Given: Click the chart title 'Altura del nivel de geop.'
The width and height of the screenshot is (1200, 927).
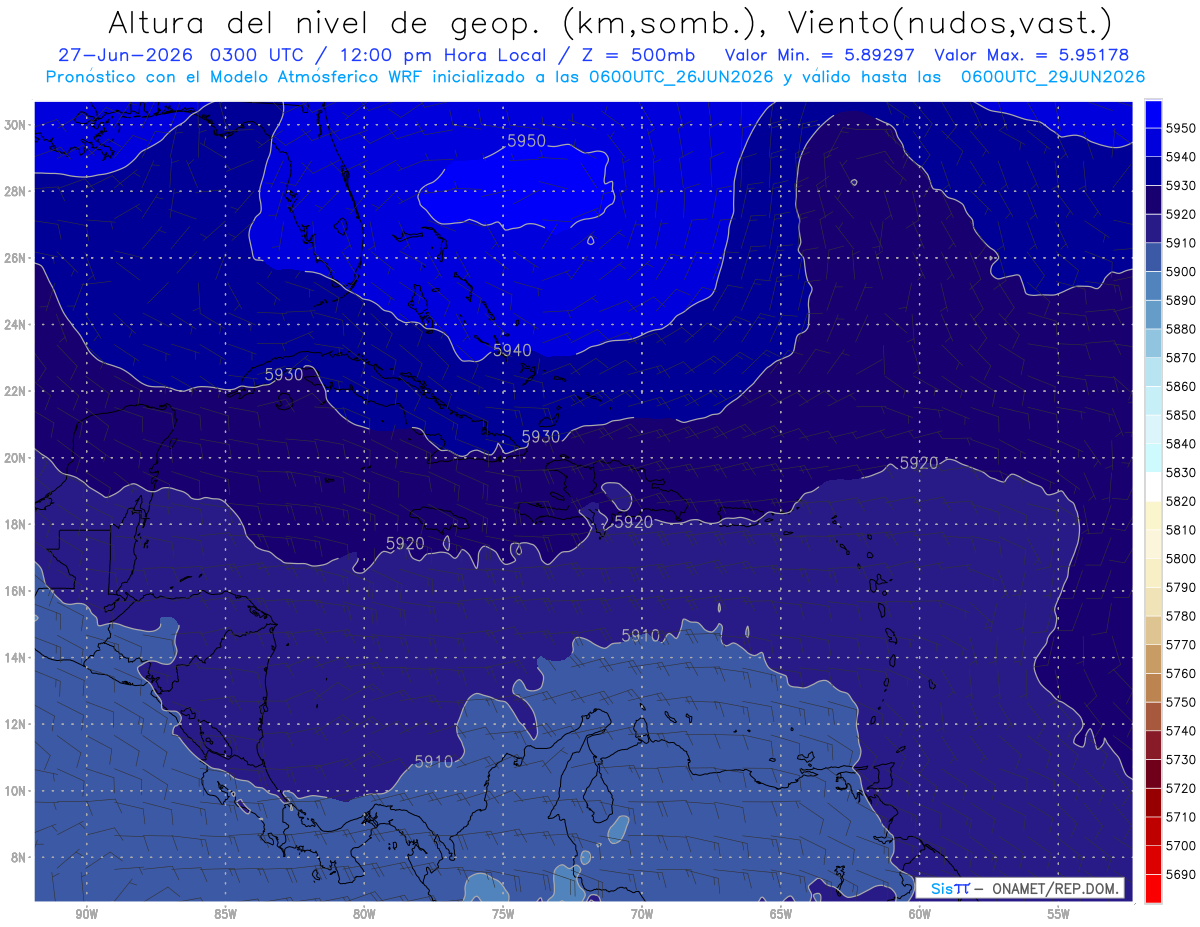Looking at the screenshot, I should [x=325, y=23].
